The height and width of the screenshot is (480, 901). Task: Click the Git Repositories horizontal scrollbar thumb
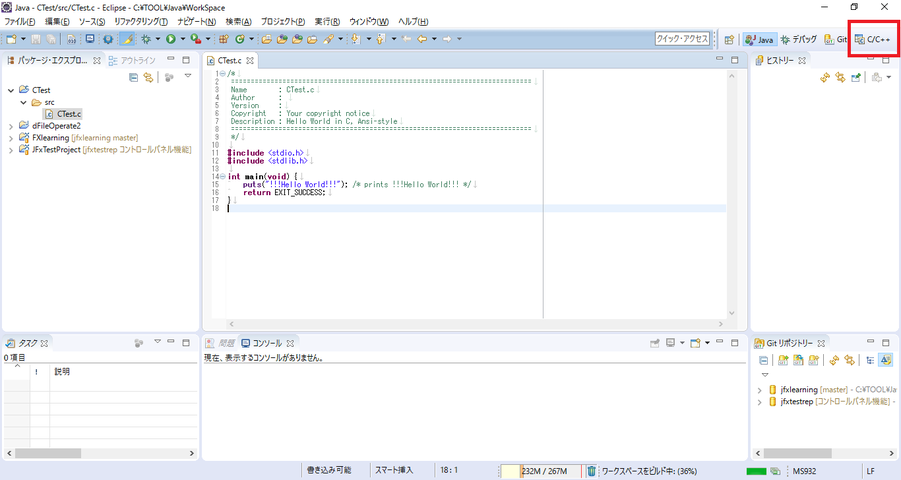coord(798,453)
